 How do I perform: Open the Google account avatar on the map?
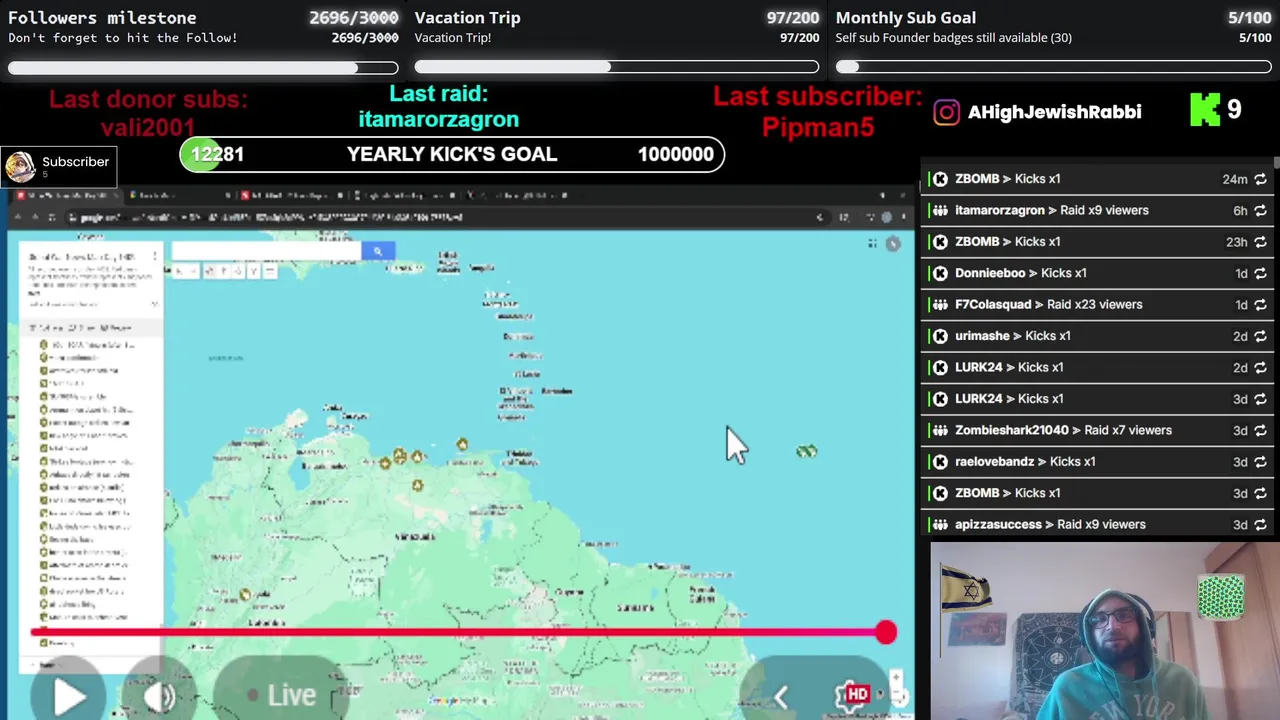(x=893, y=243)
